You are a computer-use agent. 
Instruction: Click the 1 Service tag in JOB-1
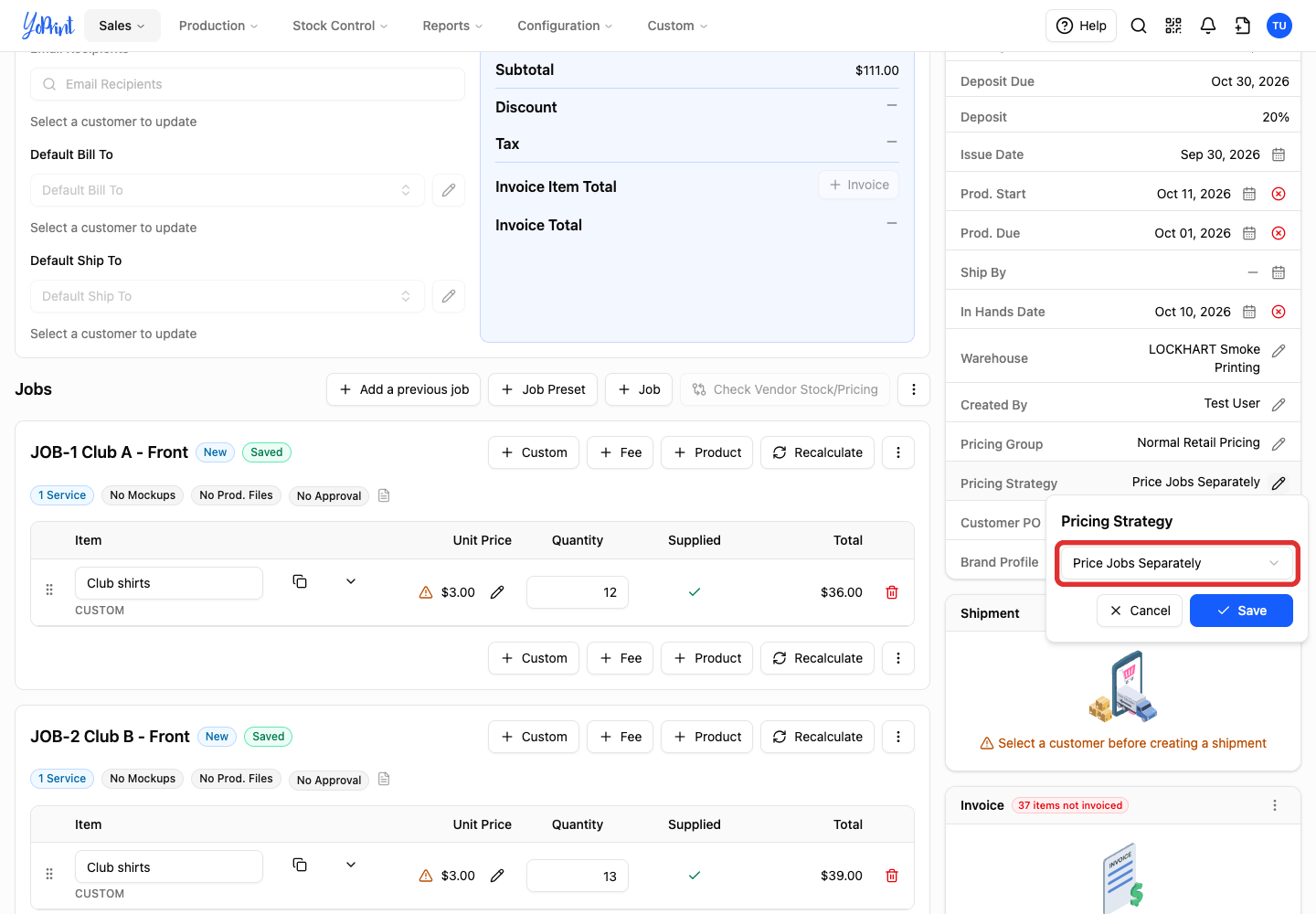pyautogui.click(x=62, y=495)
